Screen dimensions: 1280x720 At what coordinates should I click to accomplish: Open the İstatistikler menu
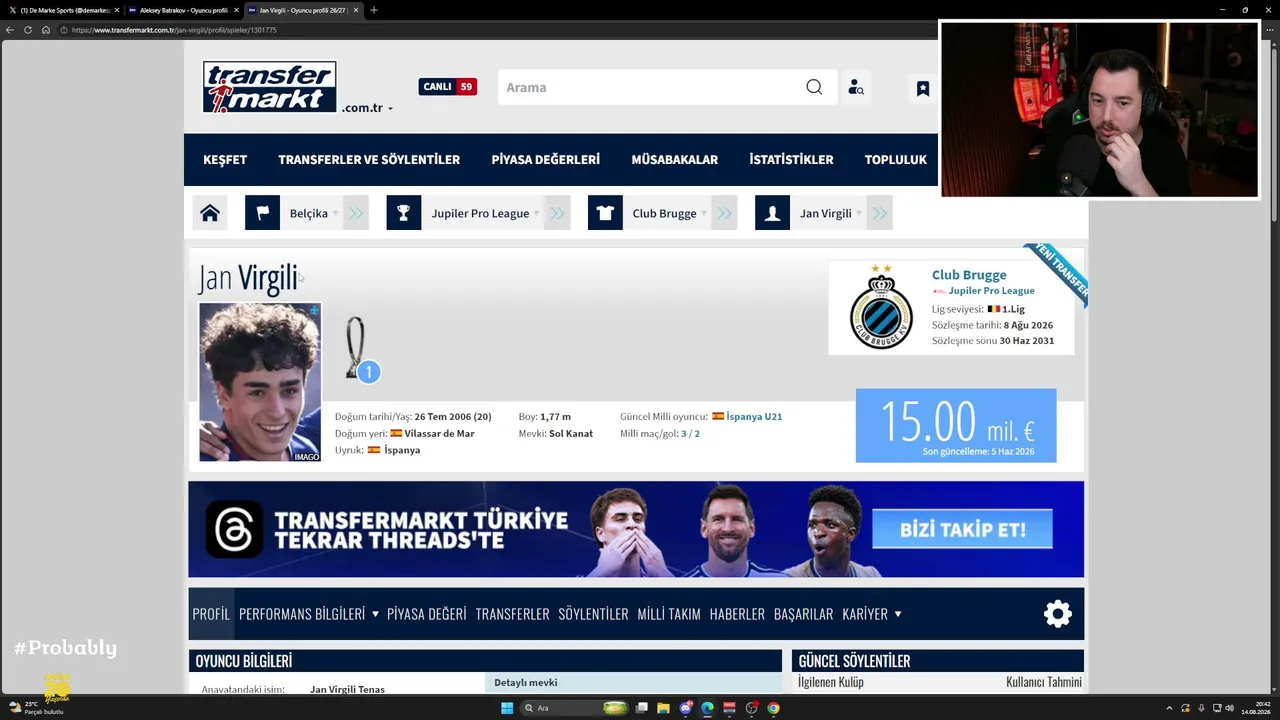(791, 159)
